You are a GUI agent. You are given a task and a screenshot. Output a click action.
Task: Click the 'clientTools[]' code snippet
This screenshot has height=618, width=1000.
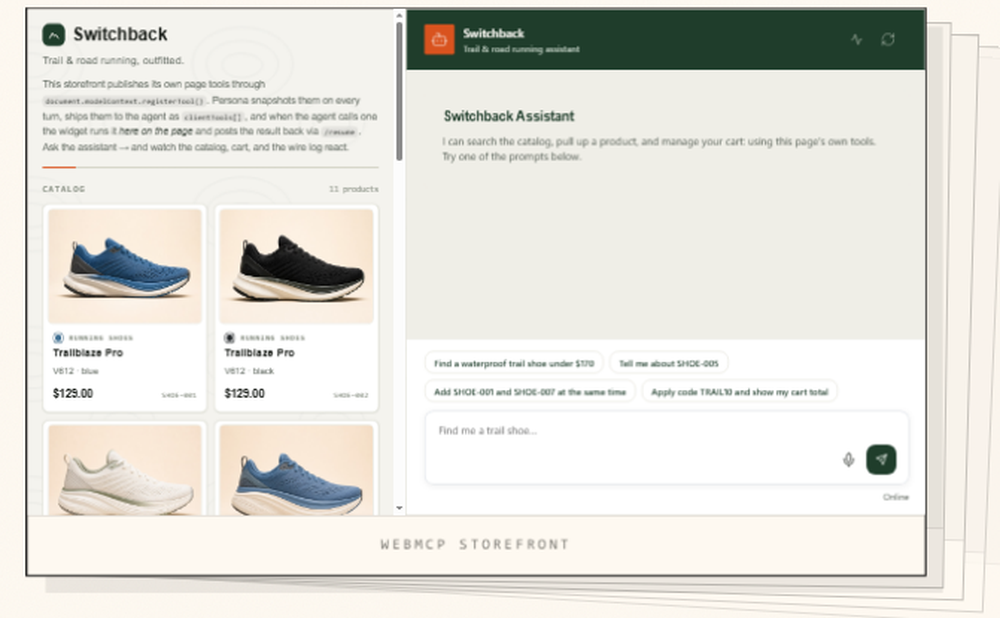pyautogui.click(x=213, y=117)
